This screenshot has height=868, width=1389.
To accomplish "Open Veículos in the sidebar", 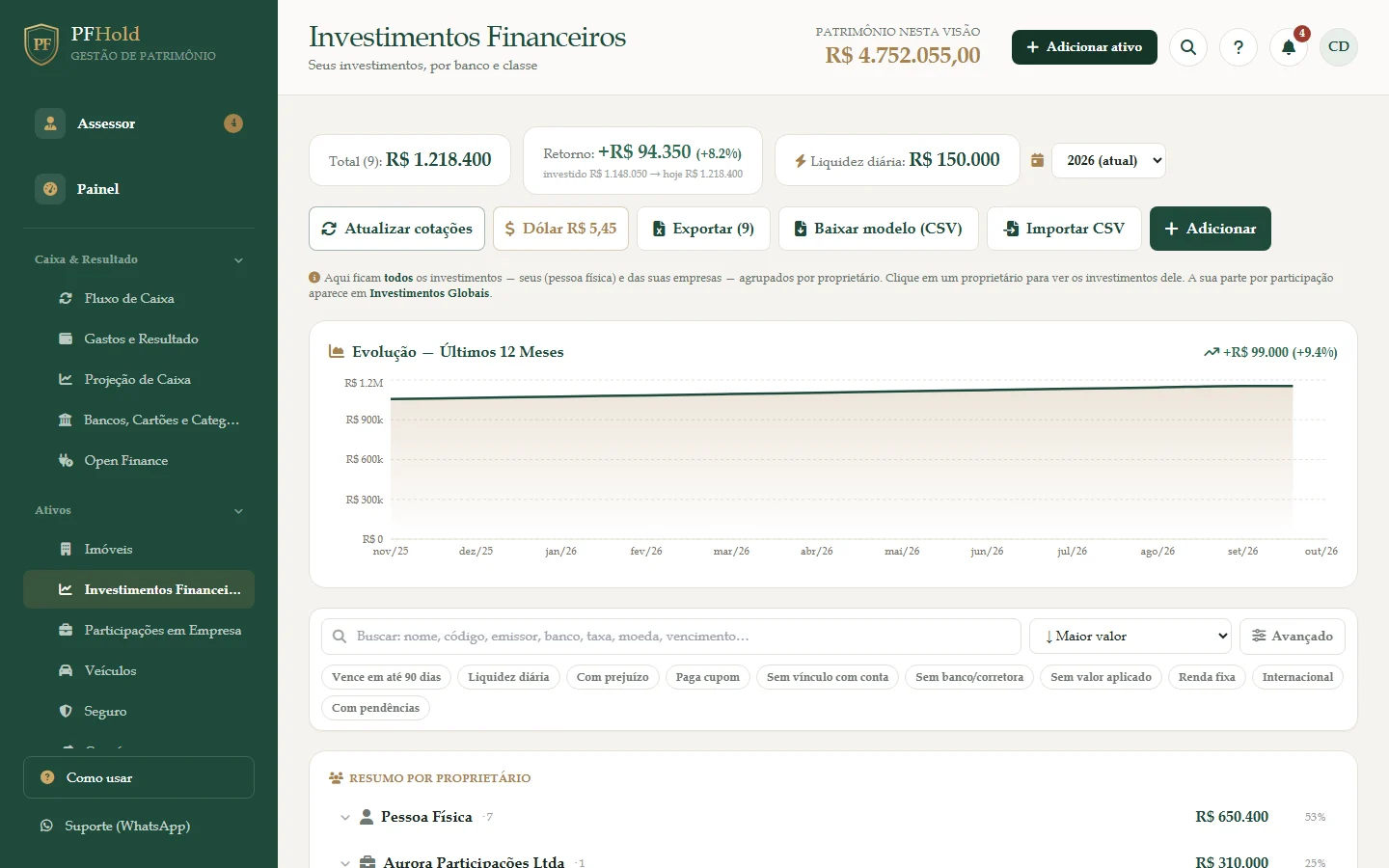I will point(139,671).
